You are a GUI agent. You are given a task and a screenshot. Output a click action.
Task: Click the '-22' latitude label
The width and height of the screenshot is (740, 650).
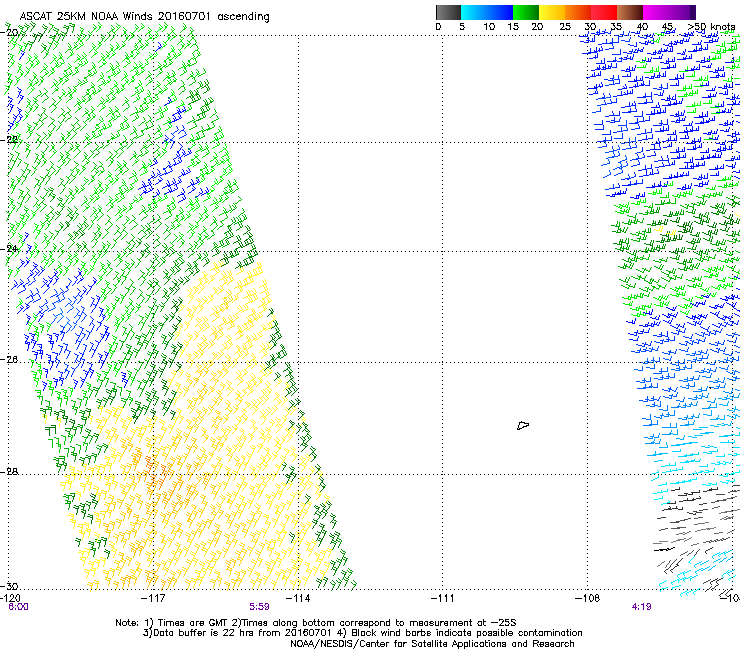(9, 139)
